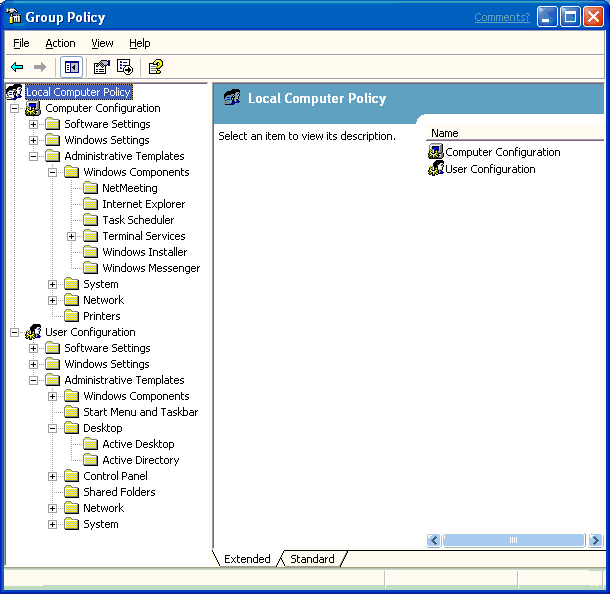
Task: Select the Terminal Services tree item
Action: 144,236
